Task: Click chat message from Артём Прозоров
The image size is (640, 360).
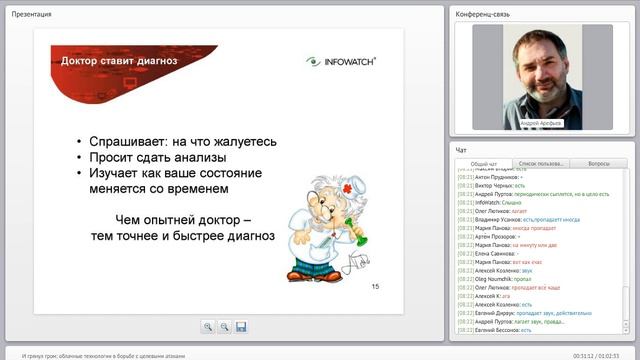Action: pyautogui.click(x=489, y=237)
